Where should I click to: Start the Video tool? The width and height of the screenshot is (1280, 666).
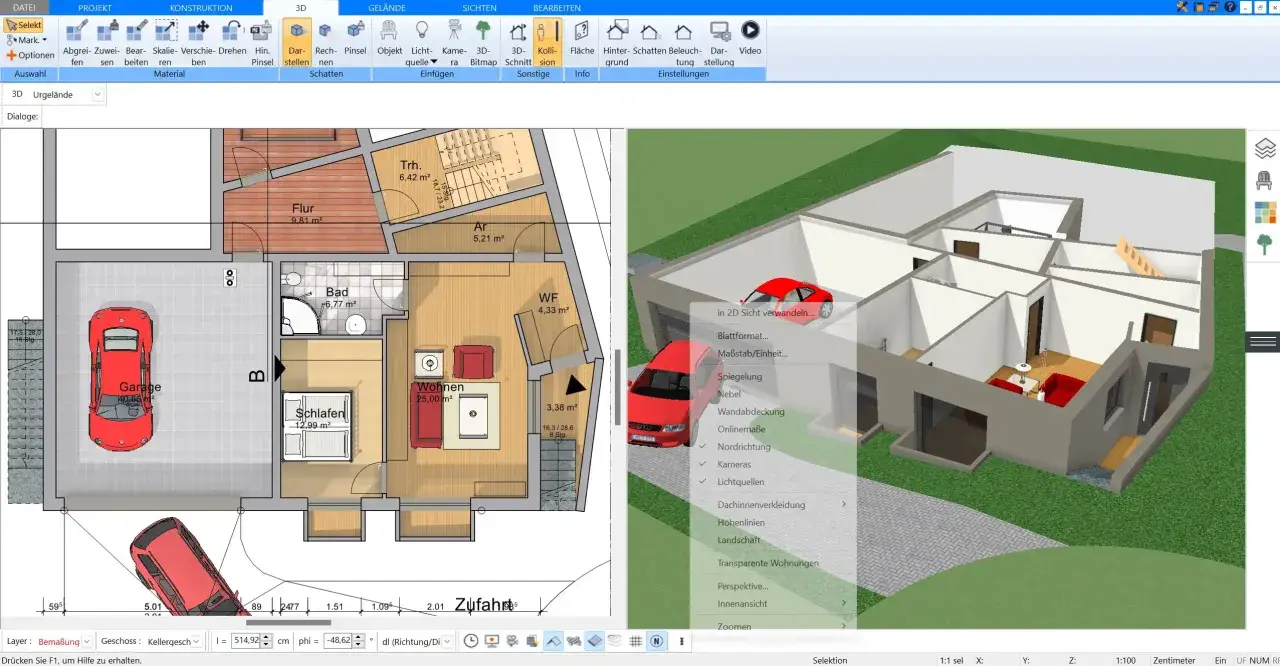click(x=750, y=37)
